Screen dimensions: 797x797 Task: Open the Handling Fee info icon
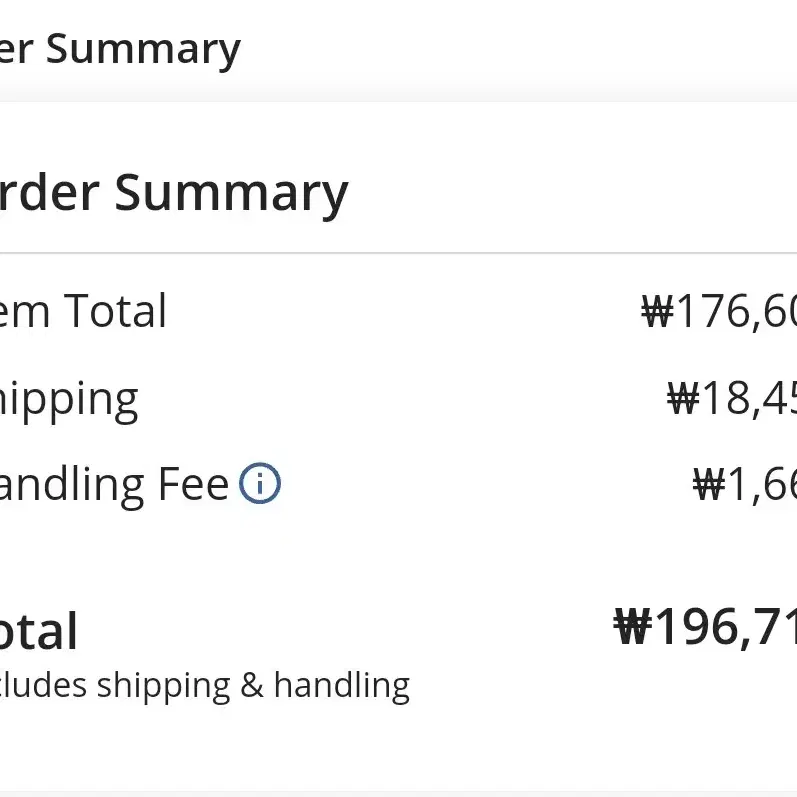[x=260, y=483]
